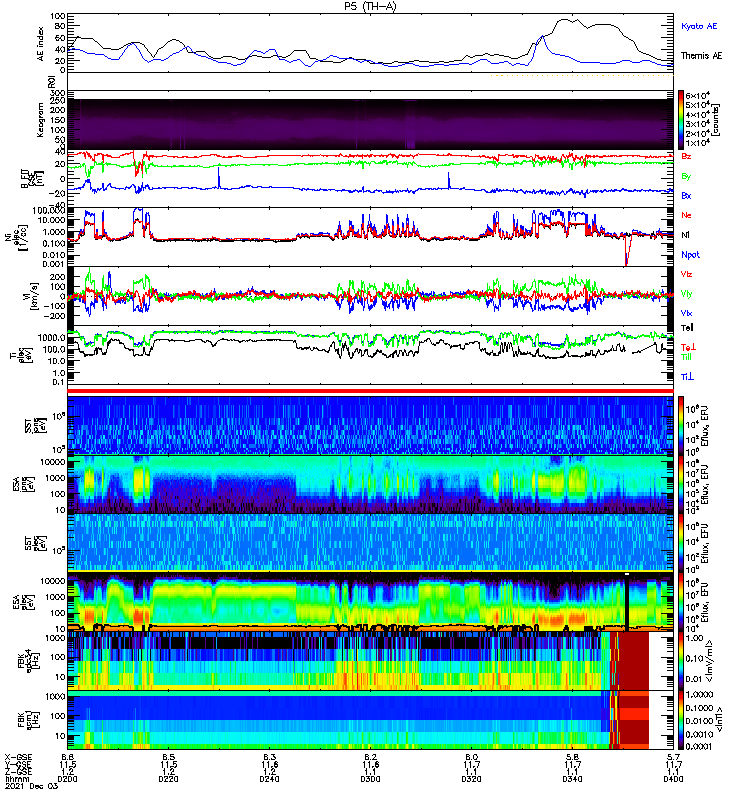Select the blue "Bx" legend label
The width and height of the screenshot is (750, 800).
[686, 196]
